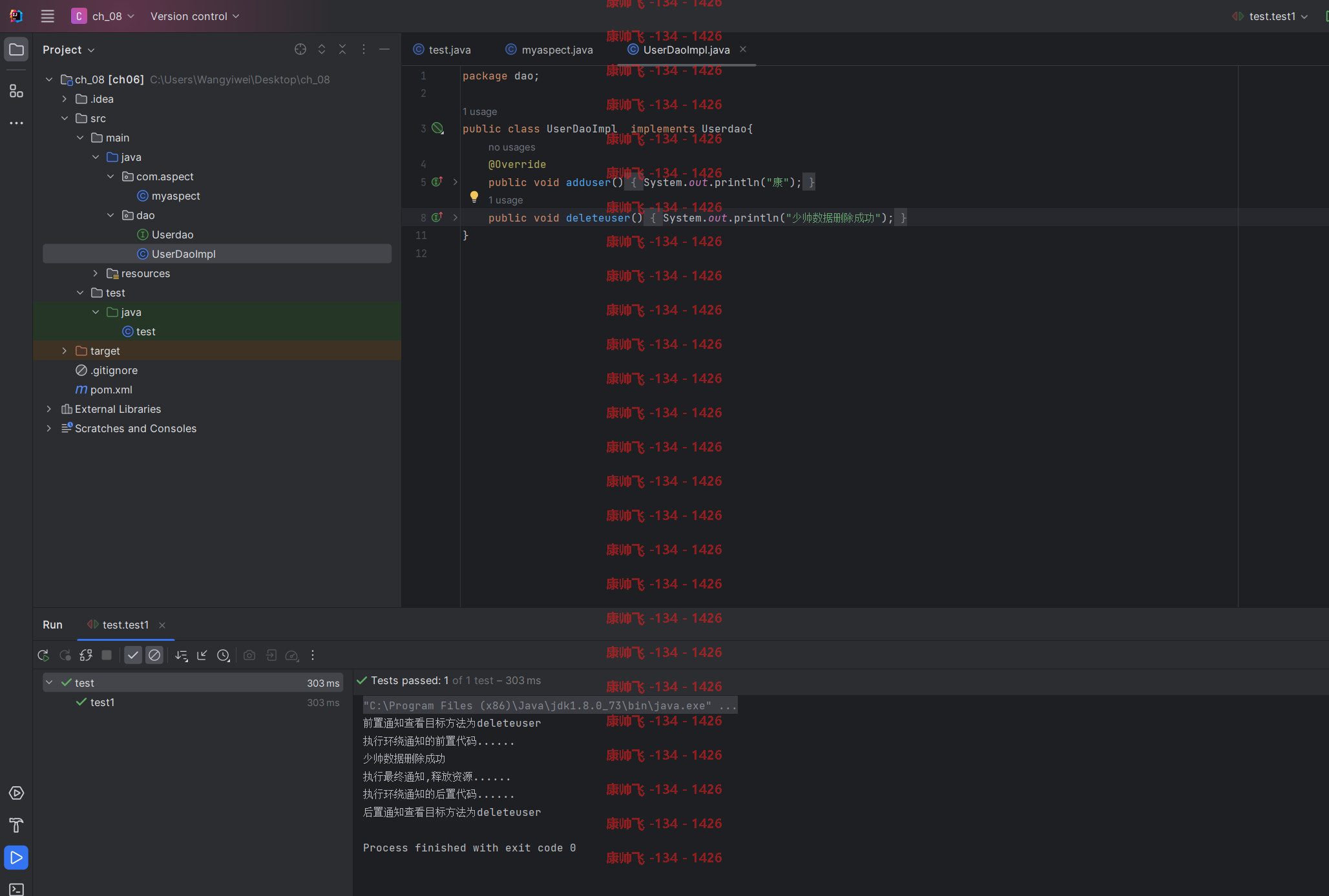Open the main hamburger menu
The width and height of the screenshot is (1329, 896).
point(47,16)
